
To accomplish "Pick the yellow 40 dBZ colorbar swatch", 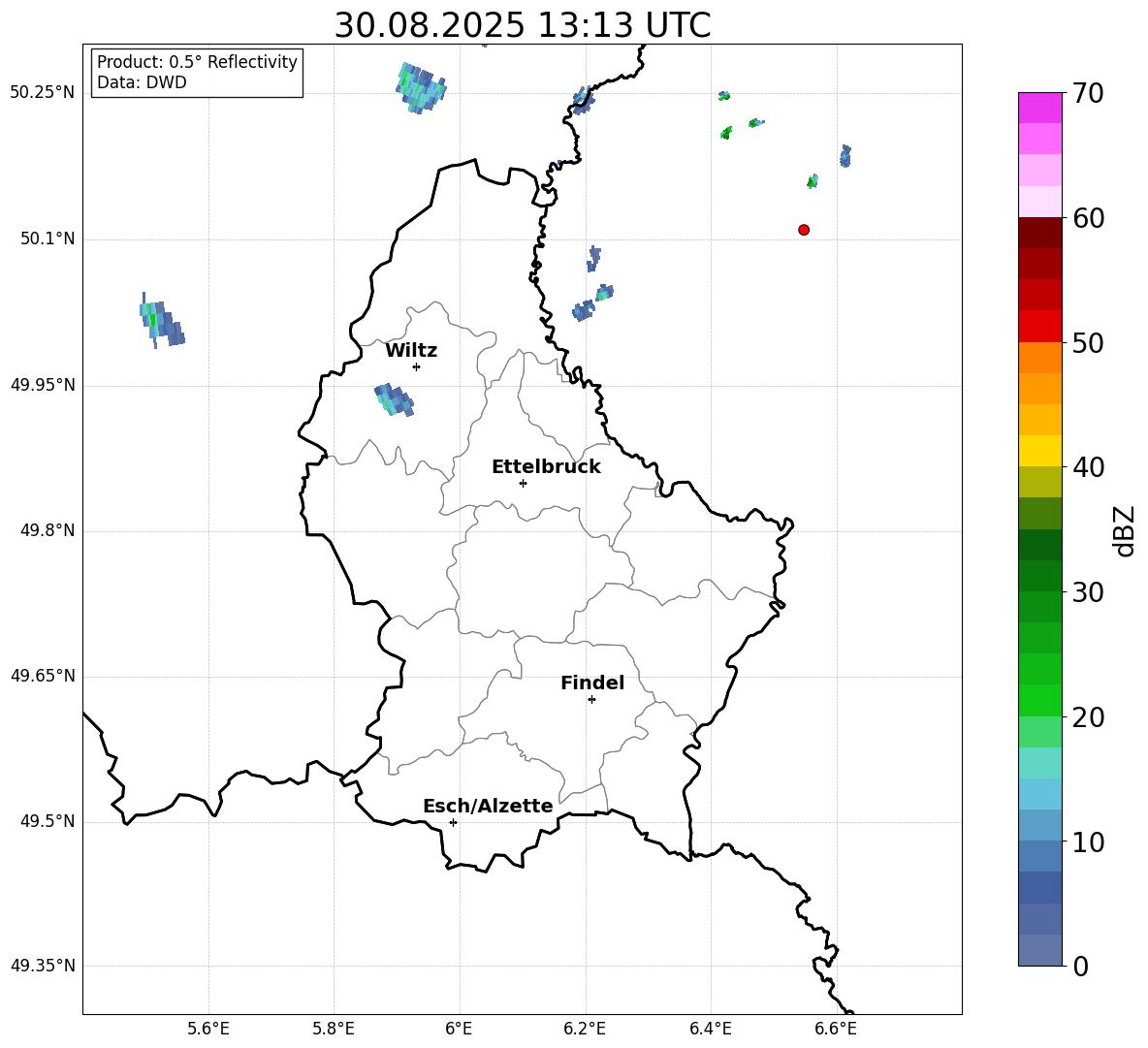I will pyautogui.click(x=1039, y=451).
